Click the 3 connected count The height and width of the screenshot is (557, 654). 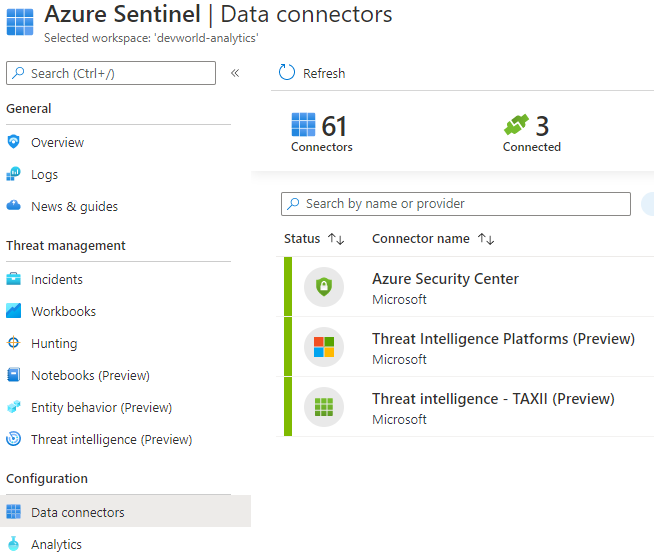[542, 126]
